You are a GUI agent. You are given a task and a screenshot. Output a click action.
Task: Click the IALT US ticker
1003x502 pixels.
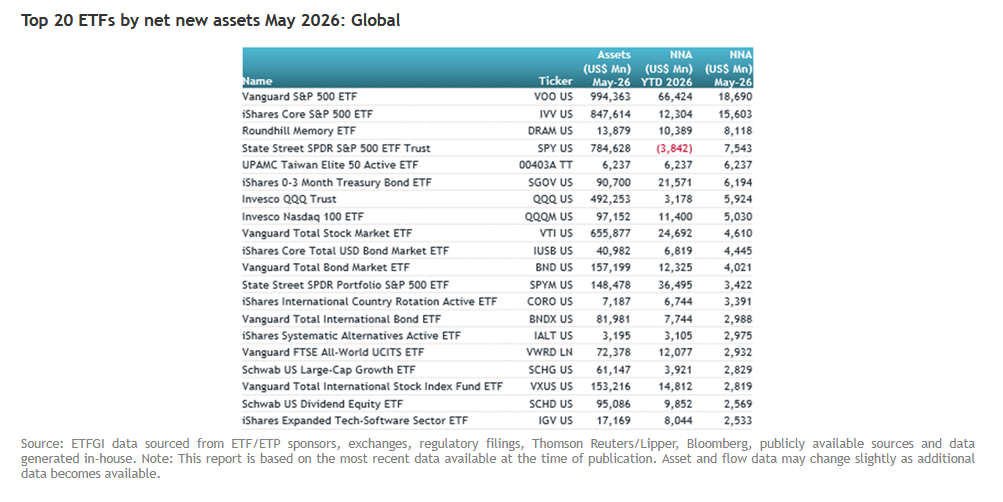(x=553, y=335)
